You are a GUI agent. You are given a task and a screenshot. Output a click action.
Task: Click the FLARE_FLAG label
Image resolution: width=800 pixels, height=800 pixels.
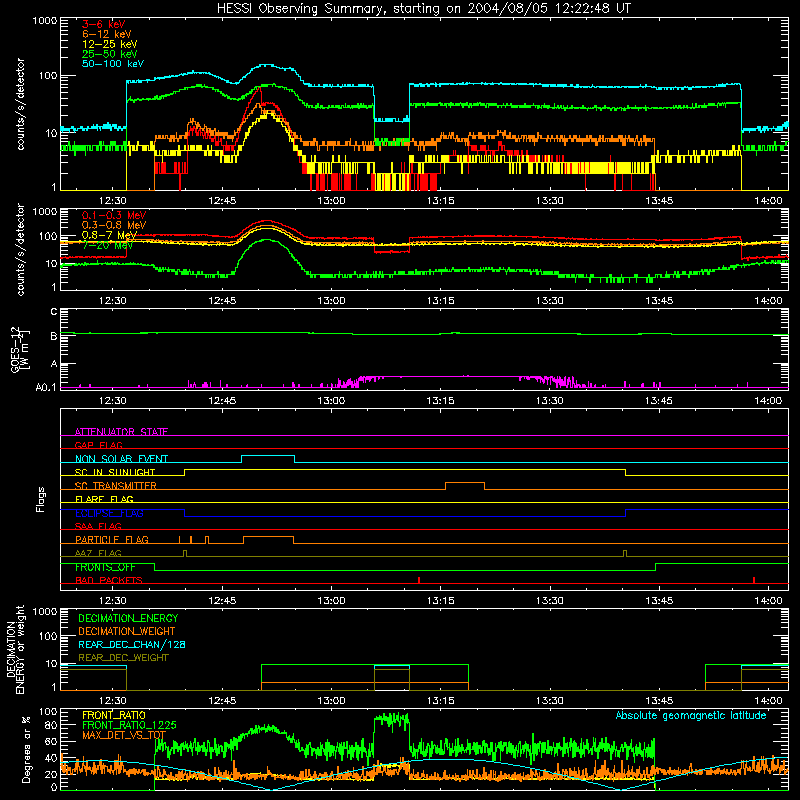[104, 499]
